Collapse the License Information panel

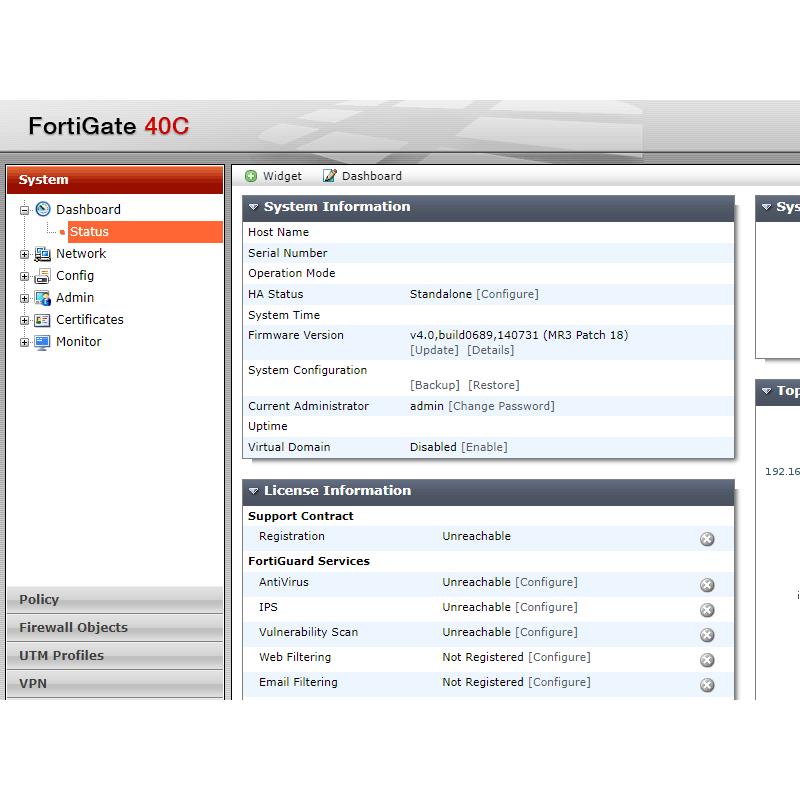point(252,491)
